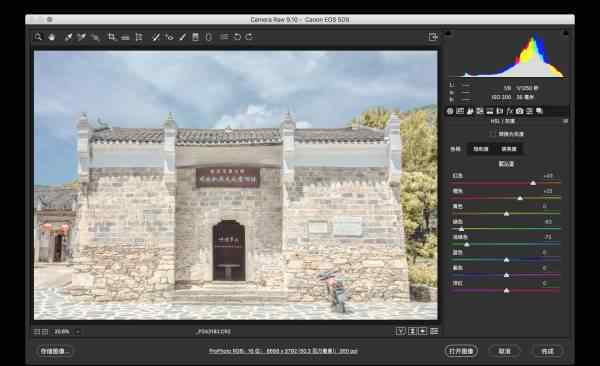Pick the White Balance eyedropper tool
The image size is (600, 366).
(68, 37)
